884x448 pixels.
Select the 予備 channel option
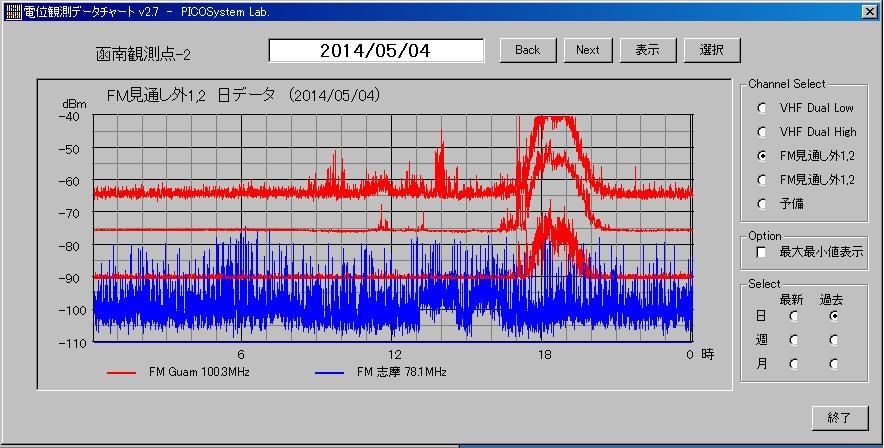[x=763, y=204]
